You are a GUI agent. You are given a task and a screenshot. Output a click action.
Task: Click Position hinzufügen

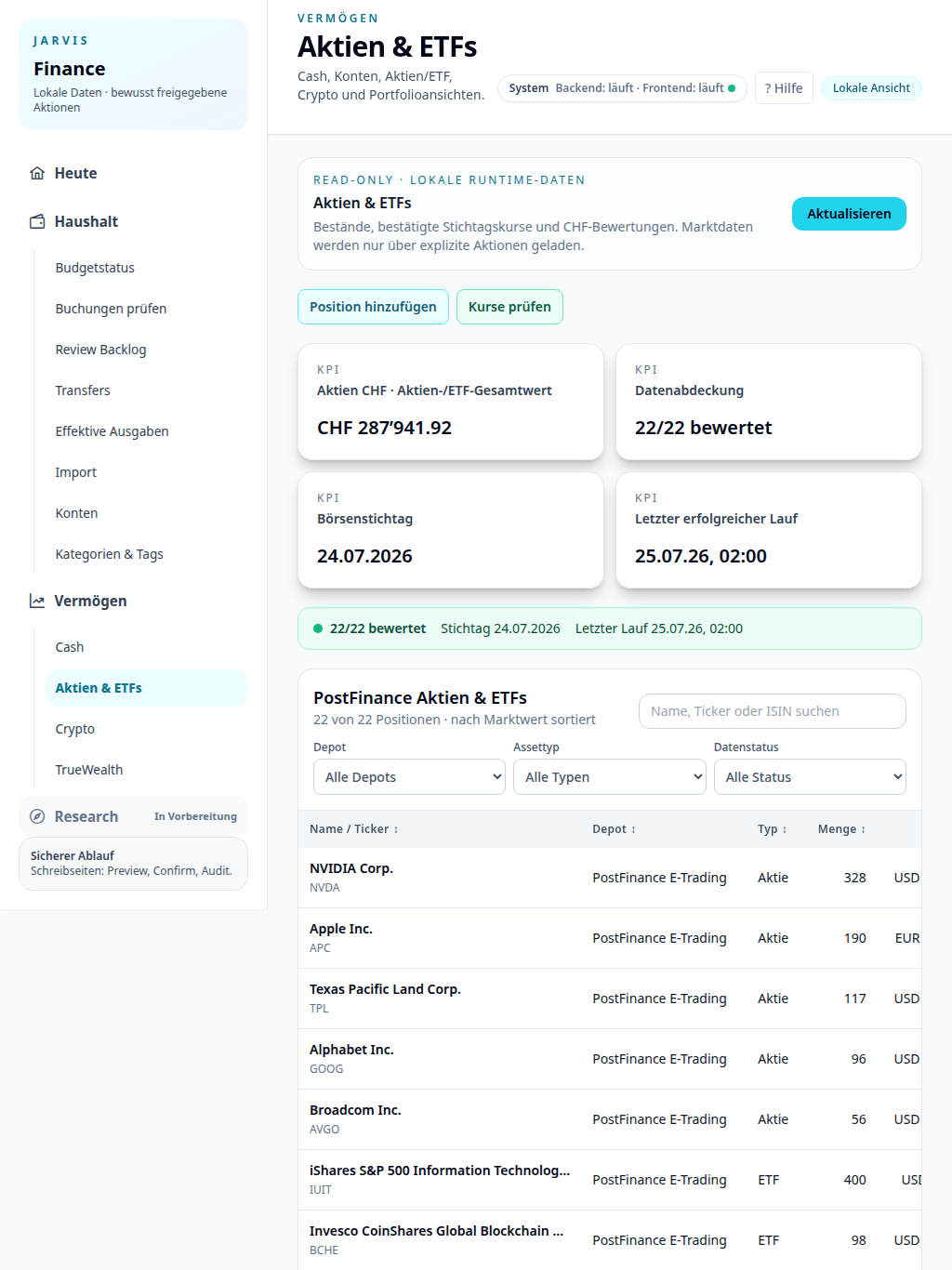click(x=373, y=307)
